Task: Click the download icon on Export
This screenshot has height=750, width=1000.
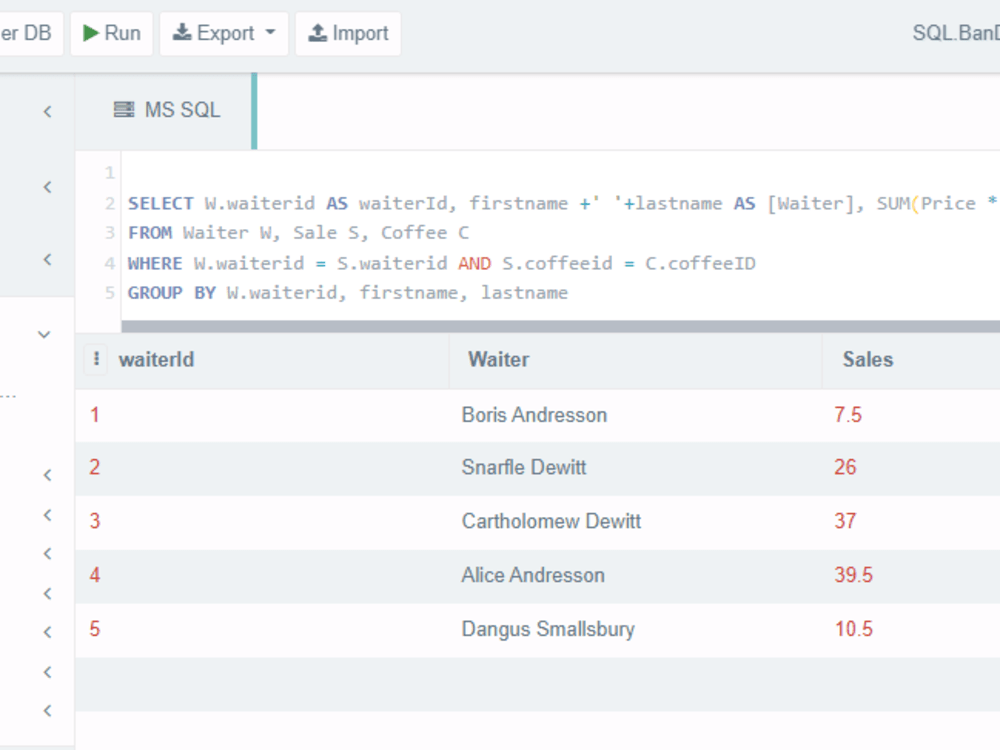Action: tap(183, 32)
